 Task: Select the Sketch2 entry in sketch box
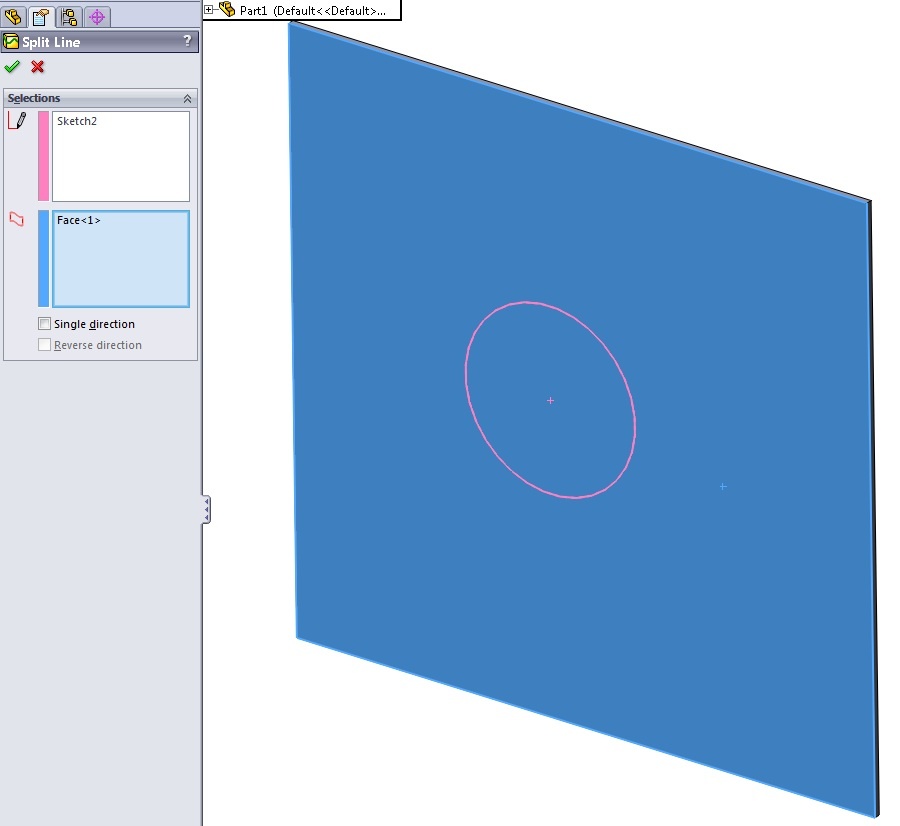point(77,121)
